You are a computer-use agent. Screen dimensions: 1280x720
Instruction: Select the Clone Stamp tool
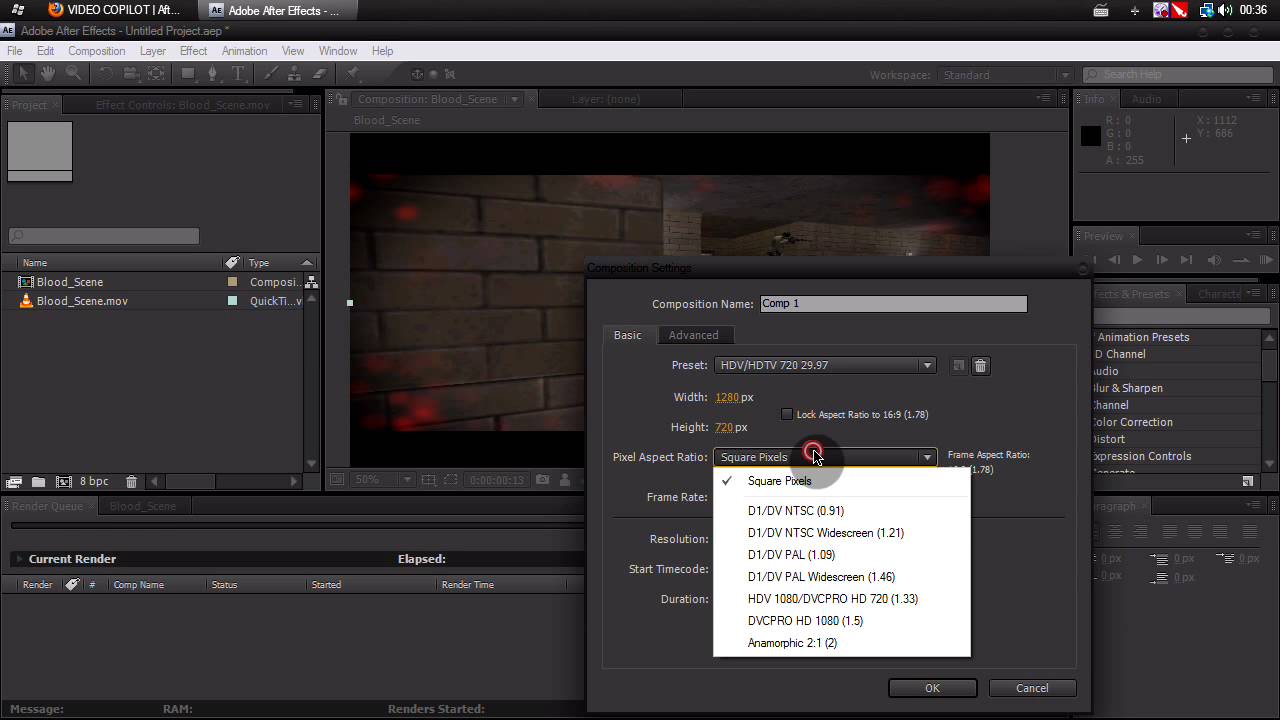click(295, 74)
